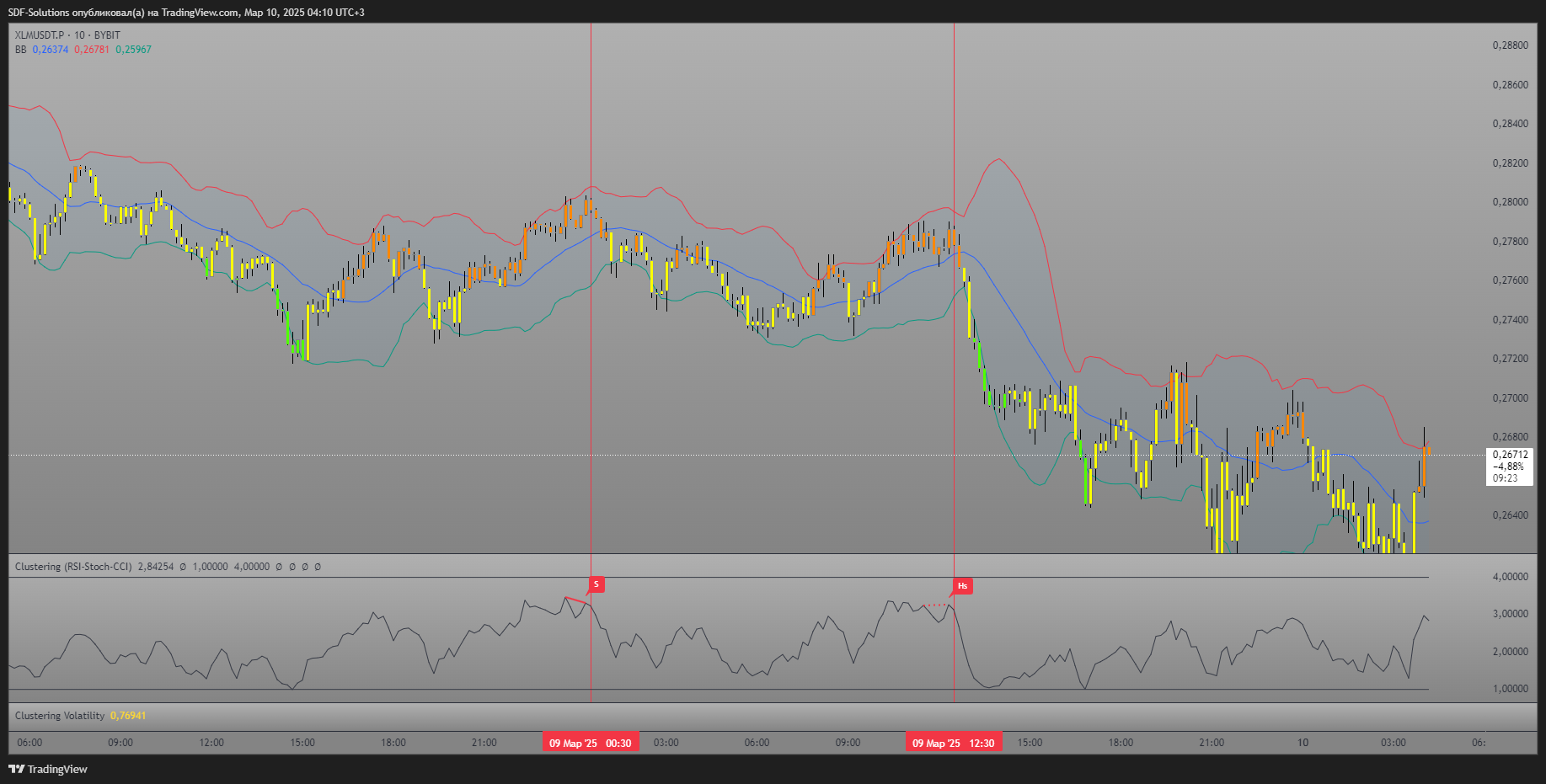Click the SDF-Solutions publication header text
Viewport: 1546px width, 784px height.
click(186, 12)
